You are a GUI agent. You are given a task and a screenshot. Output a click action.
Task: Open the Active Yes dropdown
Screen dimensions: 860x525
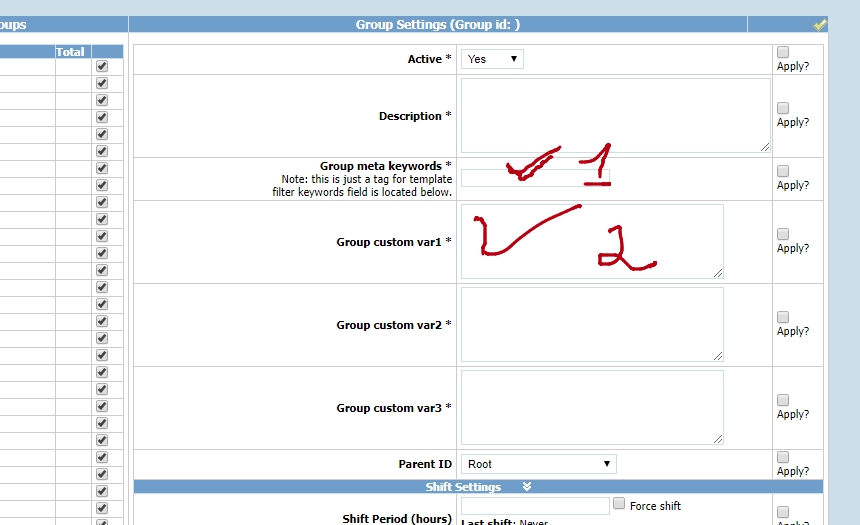492,59
